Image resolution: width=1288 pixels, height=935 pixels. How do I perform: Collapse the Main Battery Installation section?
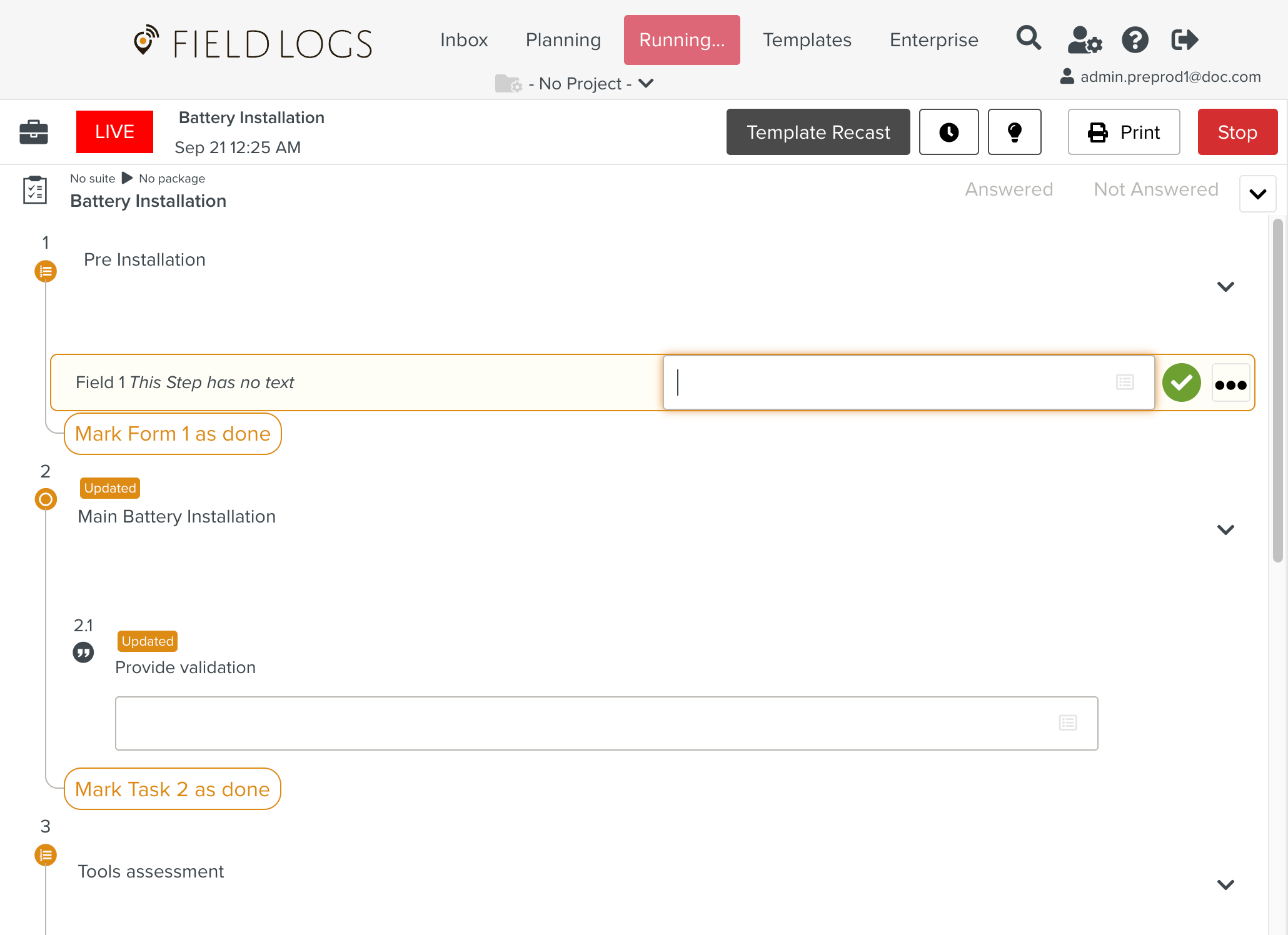coord(1225,530)
